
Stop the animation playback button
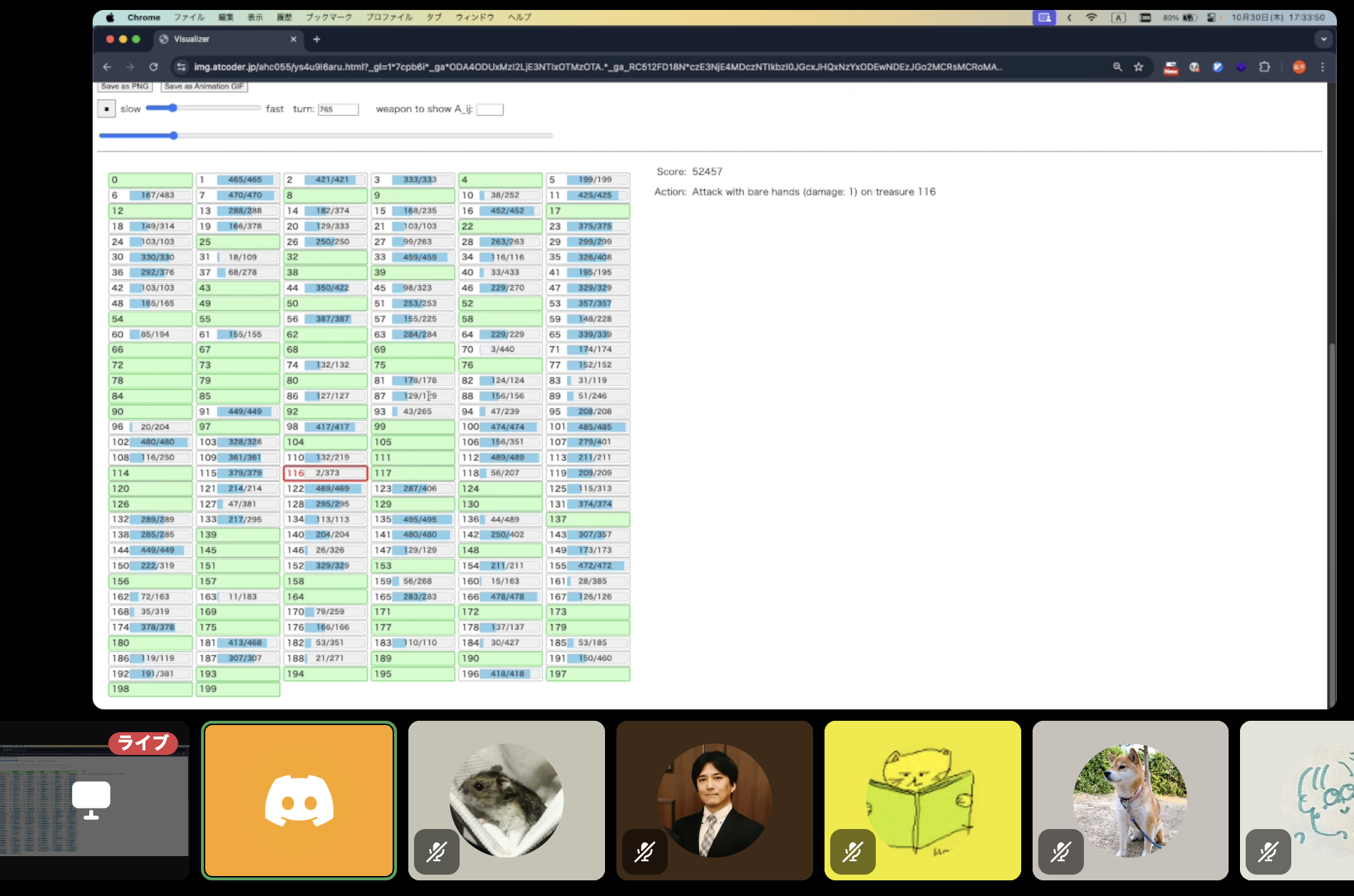(106, 109)
